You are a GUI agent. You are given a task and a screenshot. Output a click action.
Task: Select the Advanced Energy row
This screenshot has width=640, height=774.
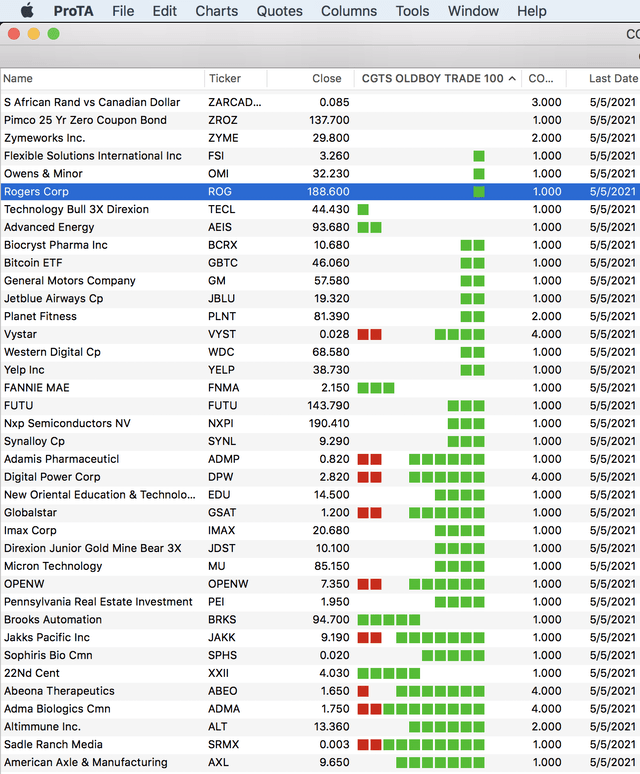(320, 227)
